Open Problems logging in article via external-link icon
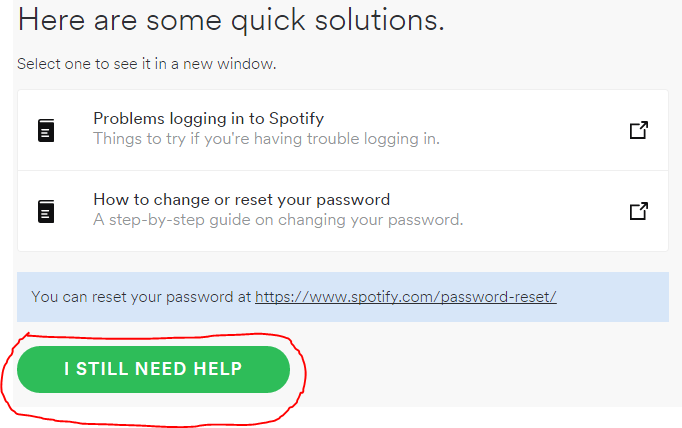Screen dimensions: 682x428 [639, 130]
